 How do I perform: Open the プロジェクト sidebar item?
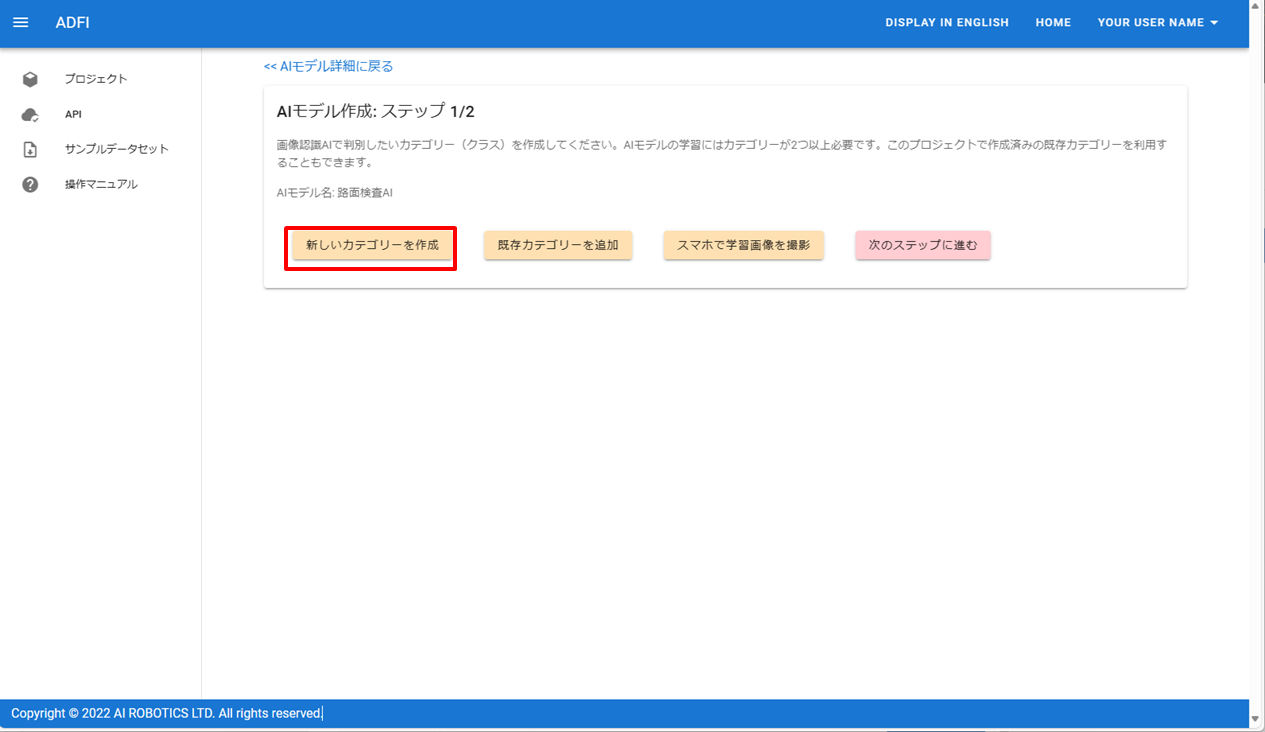click(100, 79)
